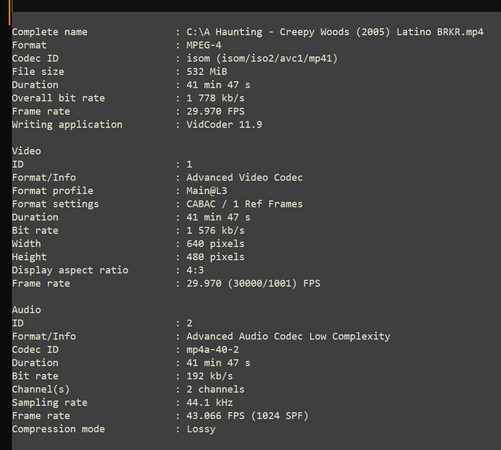Select the Format MPEG-4 value
This screenshot has width=501, height=450.
click(x=204, y=45)
